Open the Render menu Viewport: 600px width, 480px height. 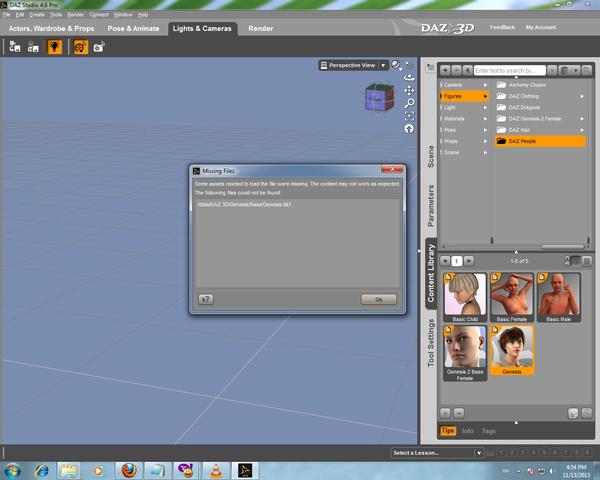(x=75, y=15)
